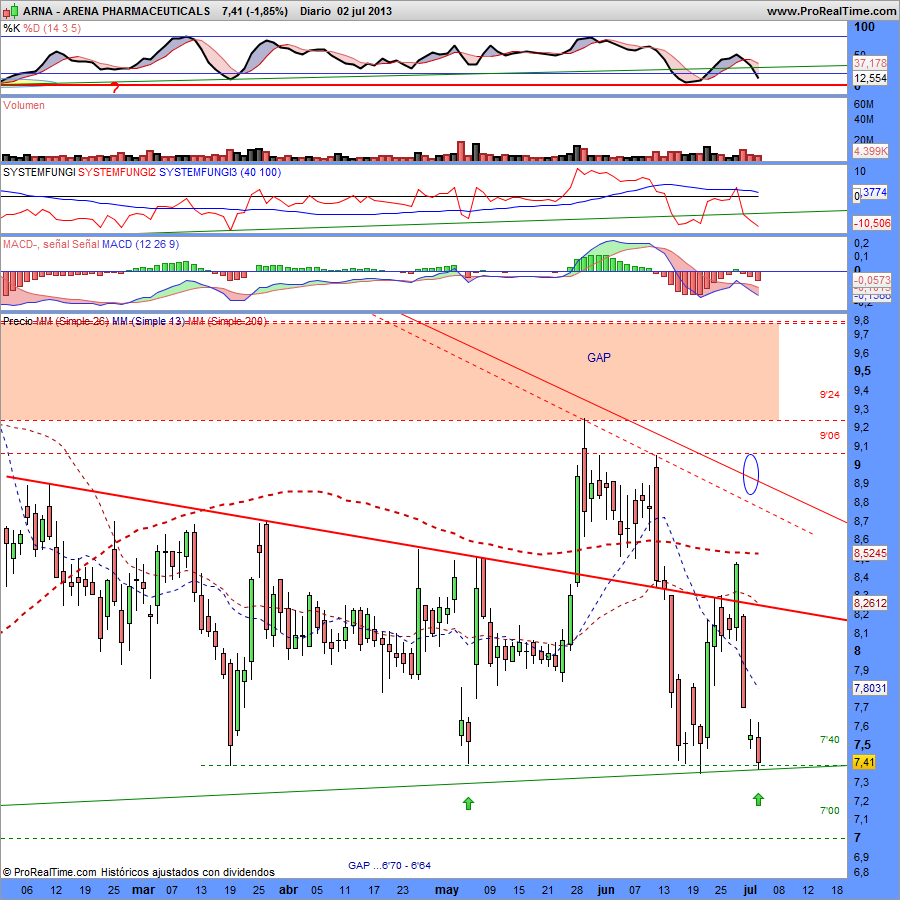Click the red question mark in stochastic panel
This screenshot has width=900, height=900.
click(x=115, y=88)
